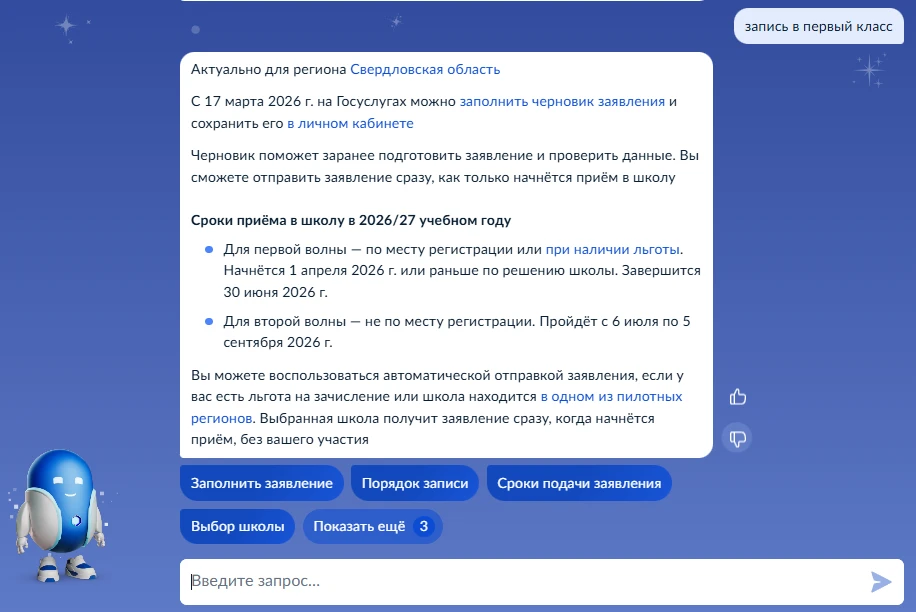Click the first wave bullet point text
Image resolution: width=916 pixels, height=612 pixels.
[460, 271]
